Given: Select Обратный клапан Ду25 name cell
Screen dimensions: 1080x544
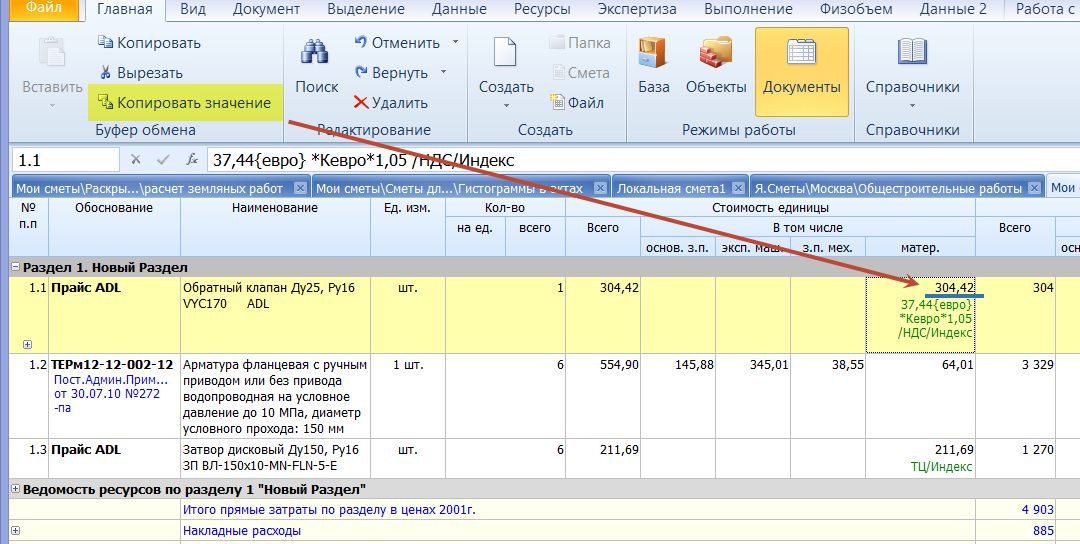Looking at the screenshot, I should tap(276, 315).
